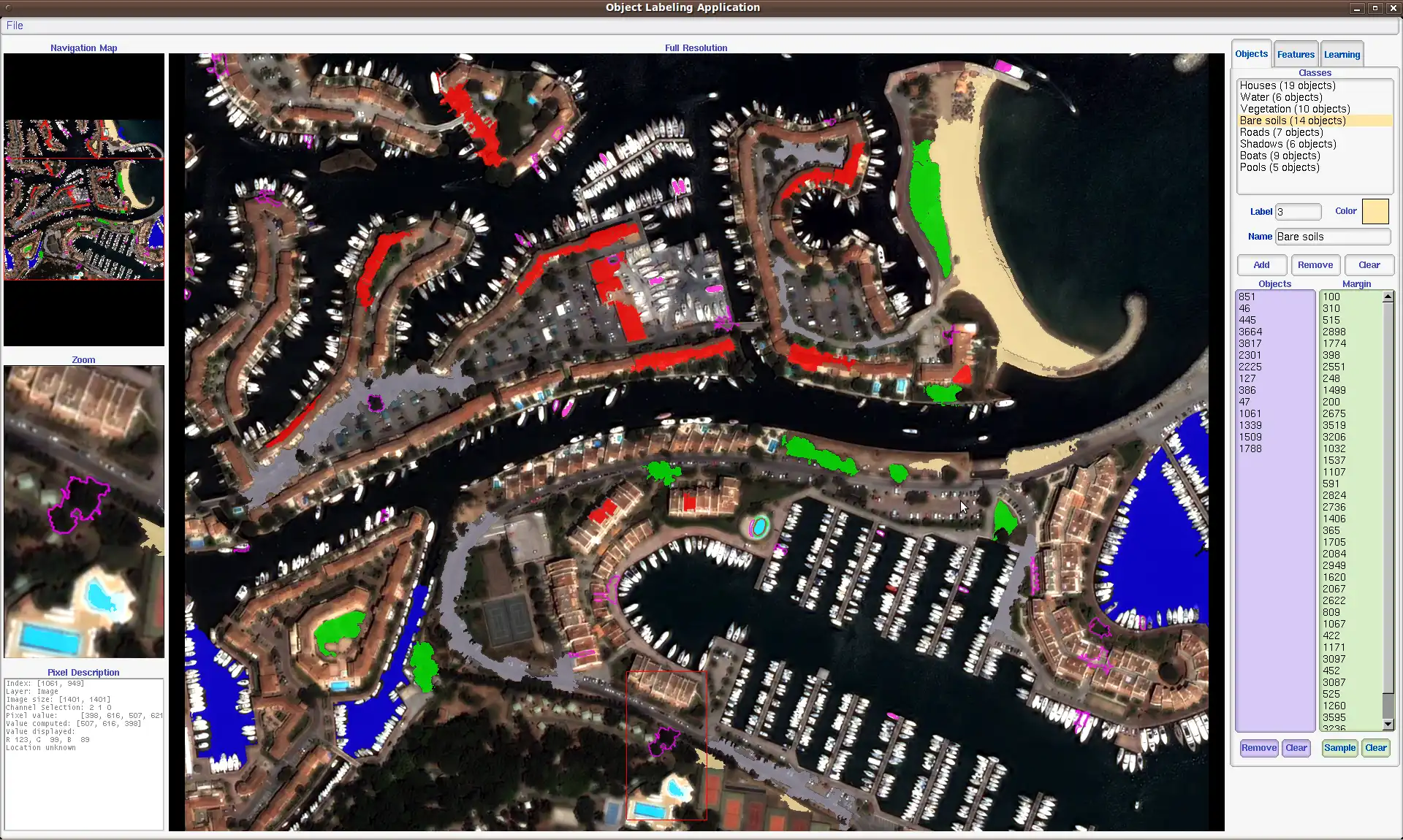This screenshot has height=840, width=1403.
Task: Select Houses class in Classes list
Action: coord(1287,85)
